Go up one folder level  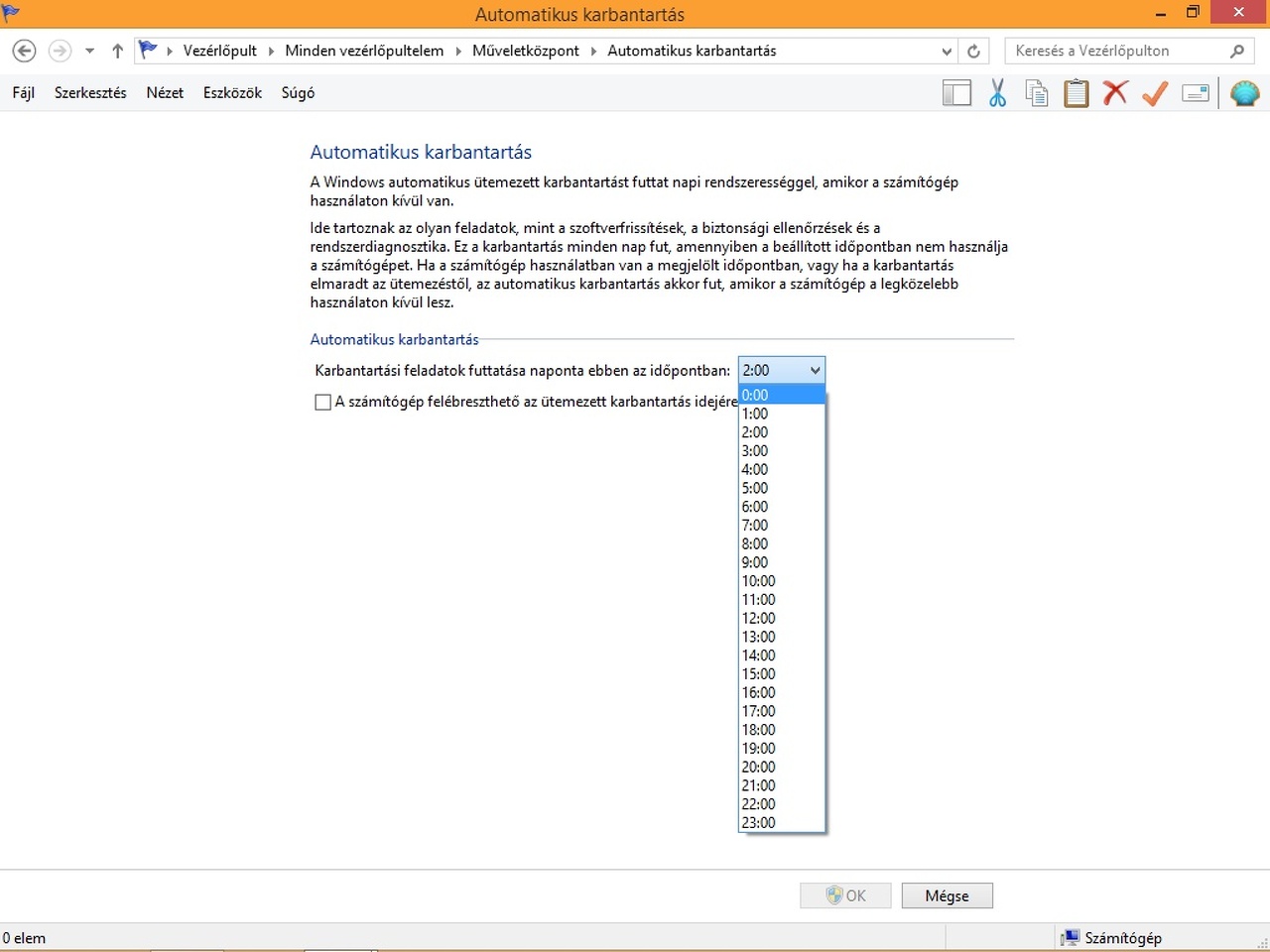pos(117,51)
